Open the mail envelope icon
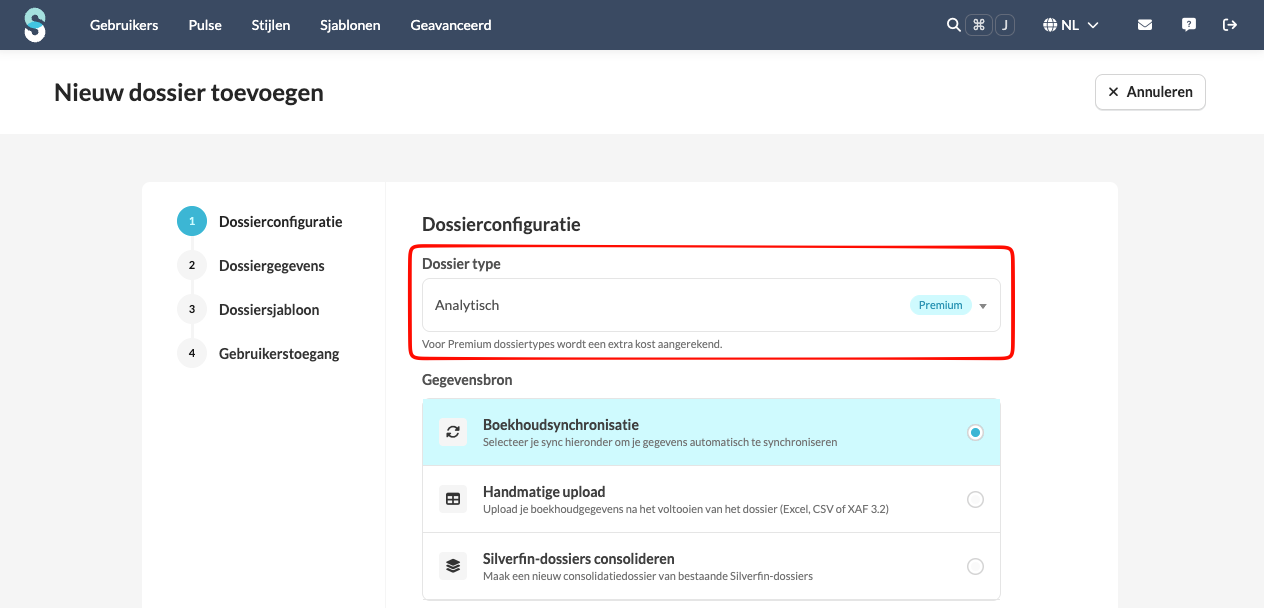The width and height of the screenshot is (1264, 608). click(x=1145, y=25)
